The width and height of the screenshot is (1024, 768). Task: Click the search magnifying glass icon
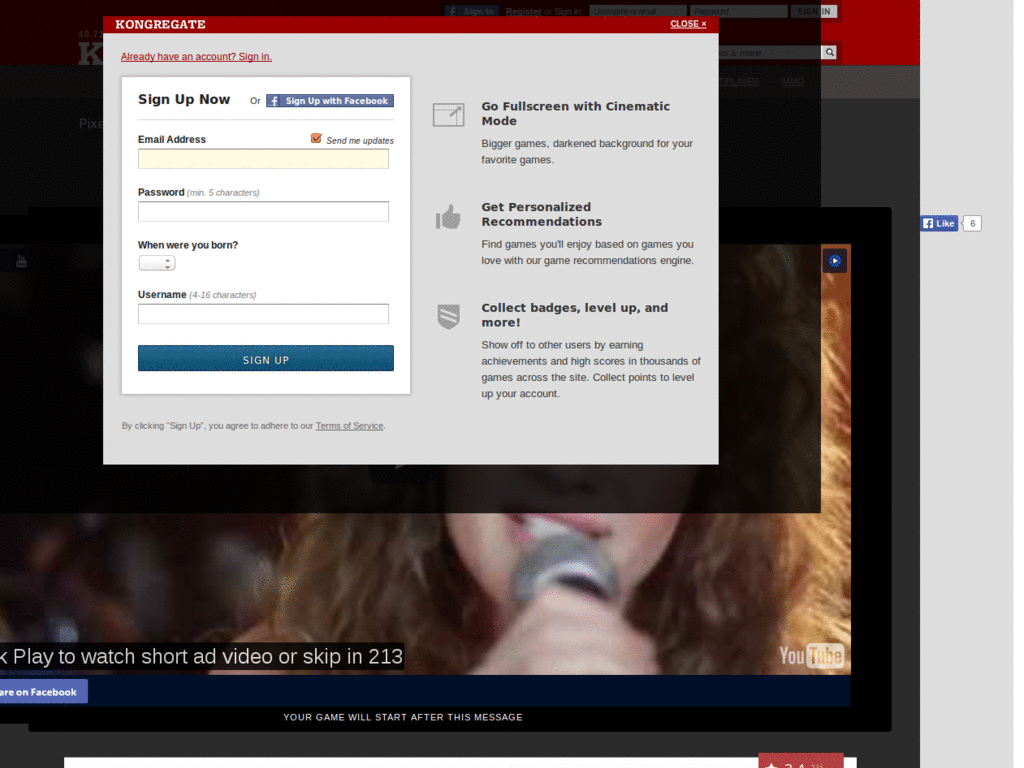(828, 52)
